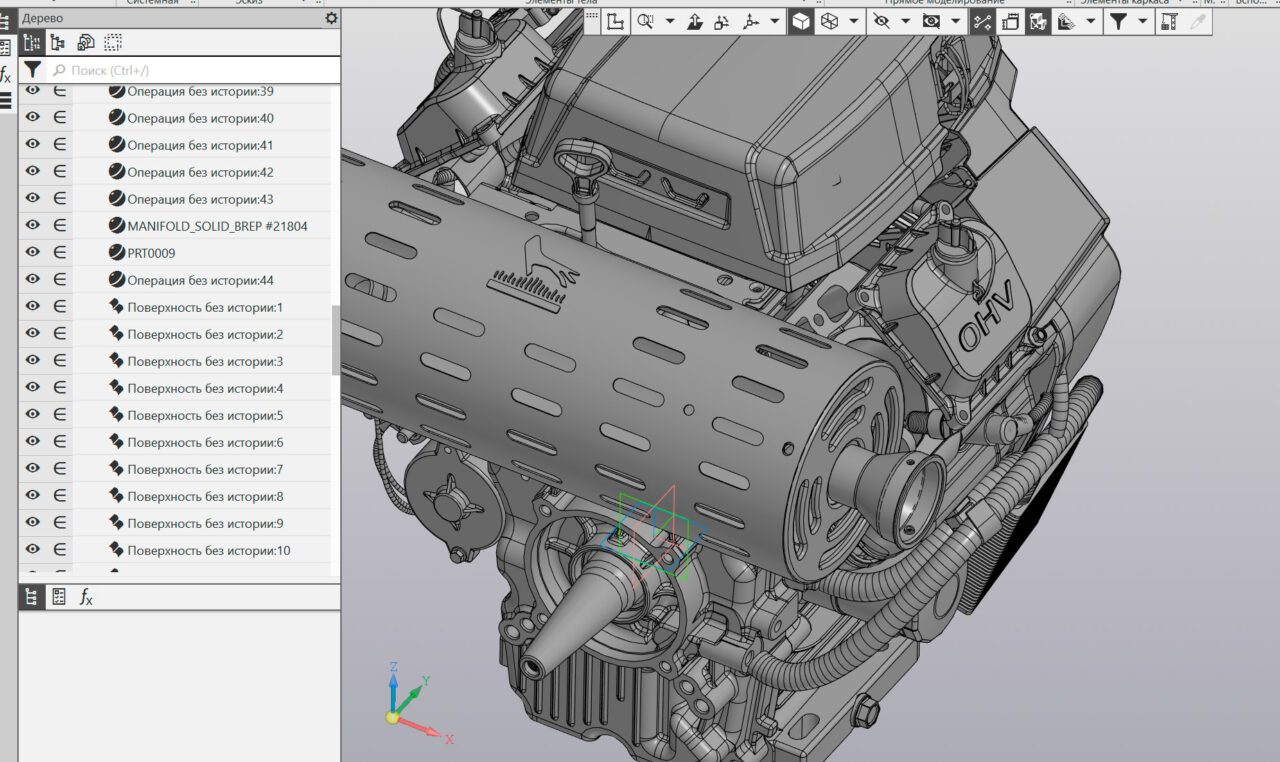Open the tree filter funnel icon
Screen dimensions: 1280x762
coord(33,70)
